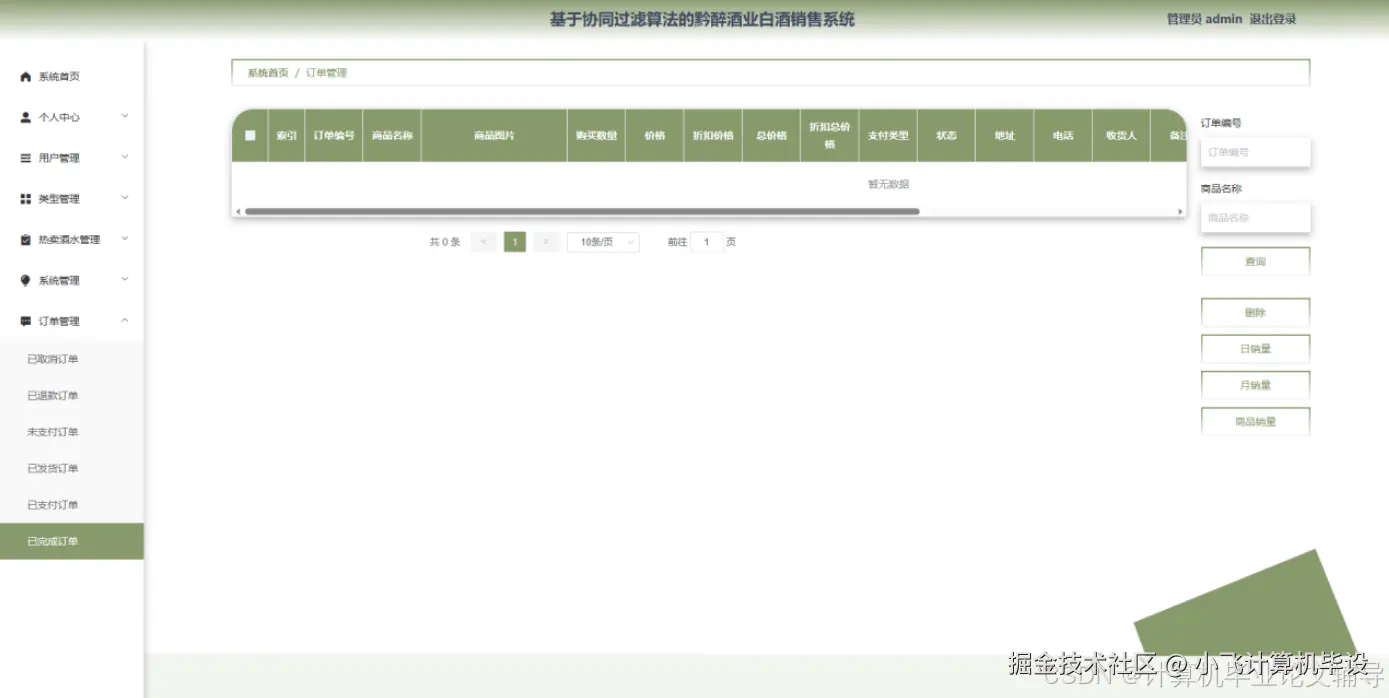Click the 前往 page jump input box

[707, 242]
